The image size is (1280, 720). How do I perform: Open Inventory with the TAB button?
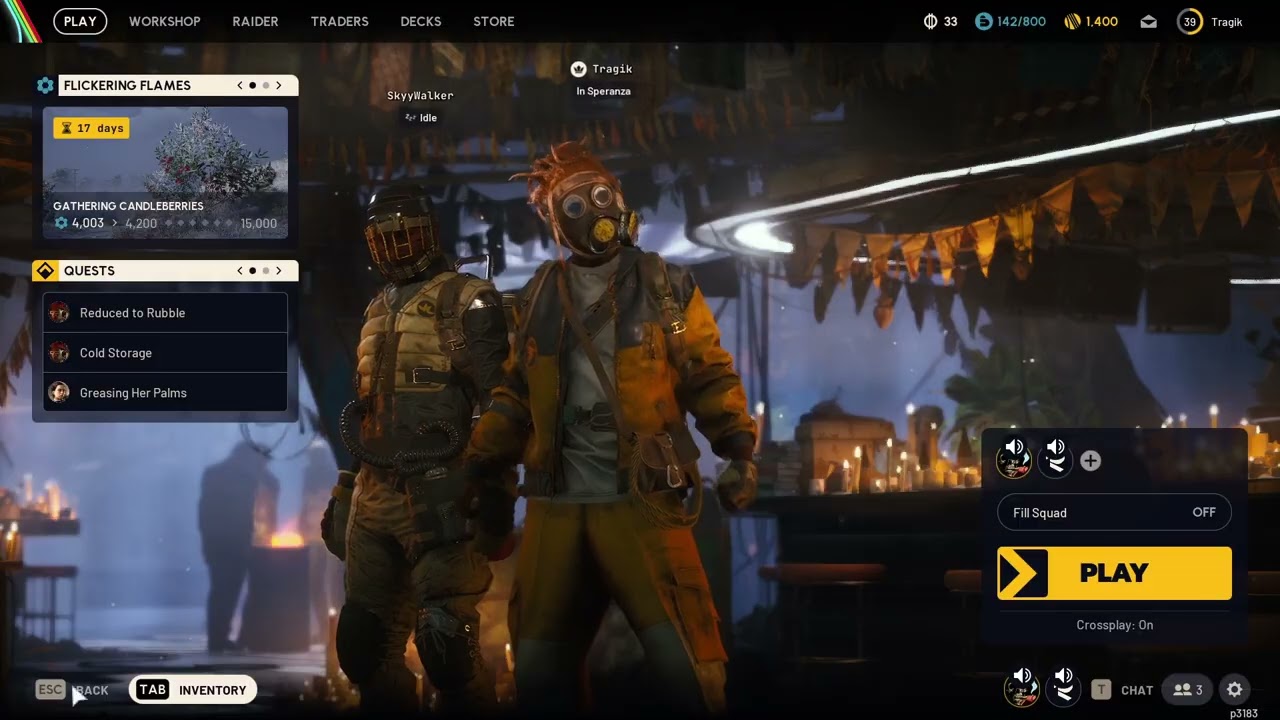pos(193,690)
